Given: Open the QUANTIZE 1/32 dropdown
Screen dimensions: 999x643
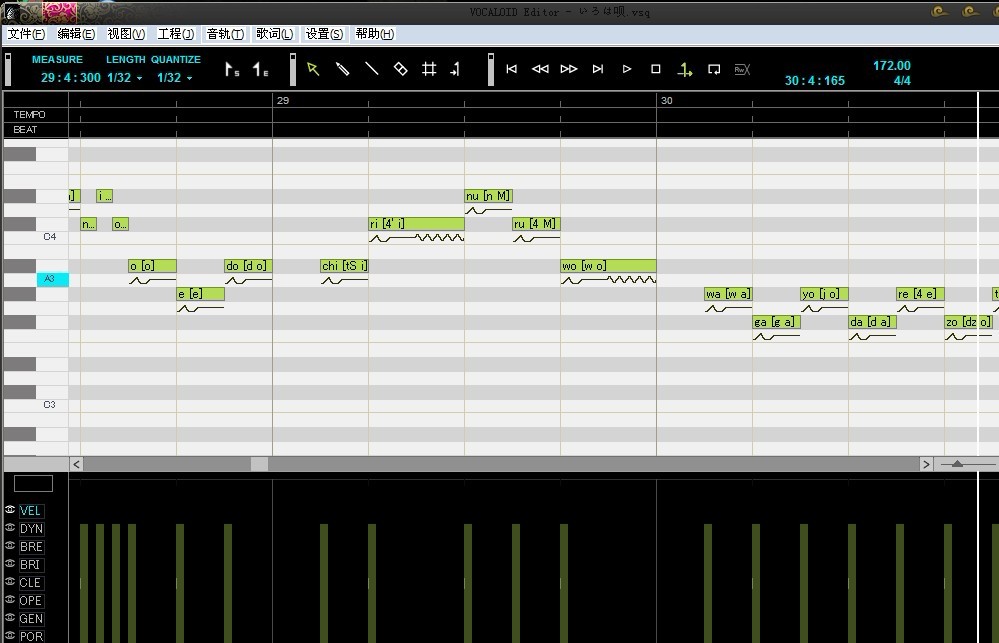Looking at the screenshot, I should (x=175, y=78).
